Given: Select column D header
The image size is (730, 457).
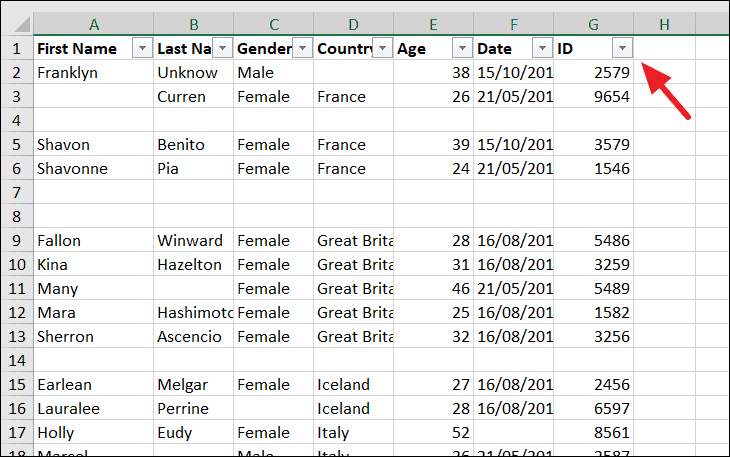Looking at the screenshot, I should (x=354, y=23).
